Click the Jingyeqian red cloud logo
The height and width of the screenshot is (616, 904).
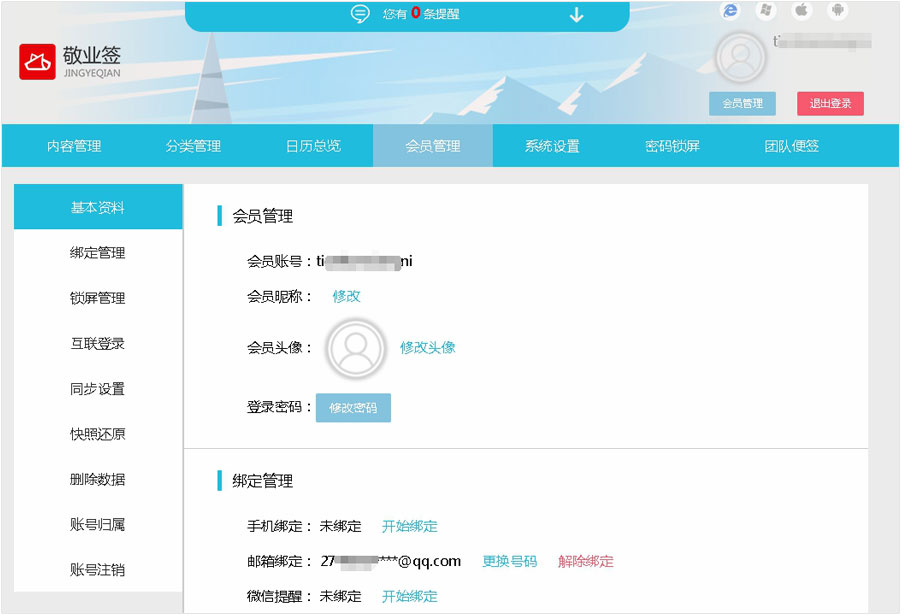[x=37, y=62]
